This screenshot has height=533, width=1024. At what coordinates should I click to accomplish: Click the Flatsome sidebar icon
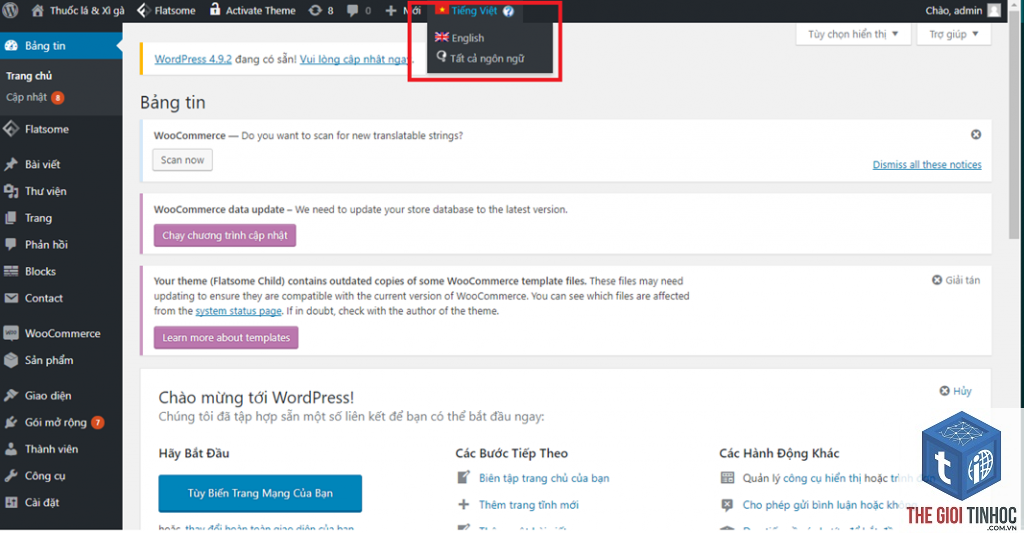tap(11, 129)
